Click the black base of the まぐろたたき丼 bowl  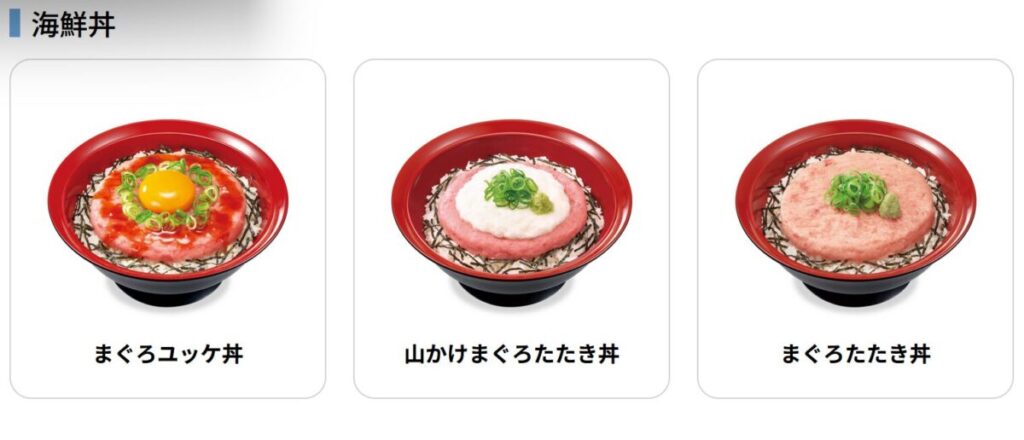click(856, 292)
